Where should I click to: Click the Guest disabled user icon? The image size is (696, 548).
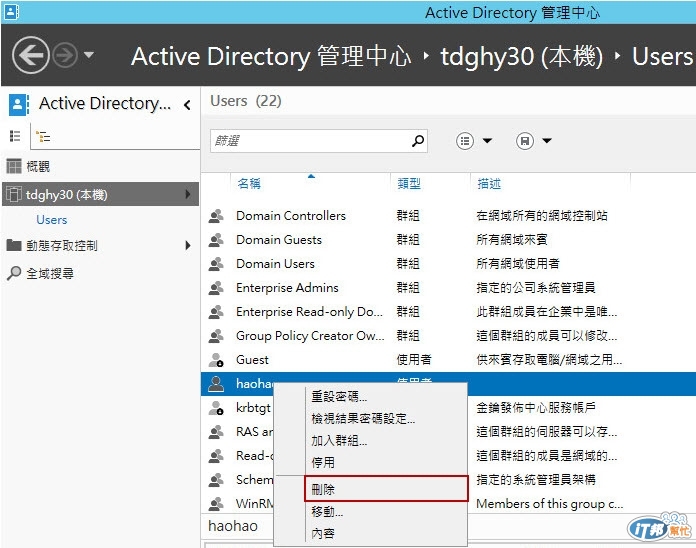tap(216, 359)
